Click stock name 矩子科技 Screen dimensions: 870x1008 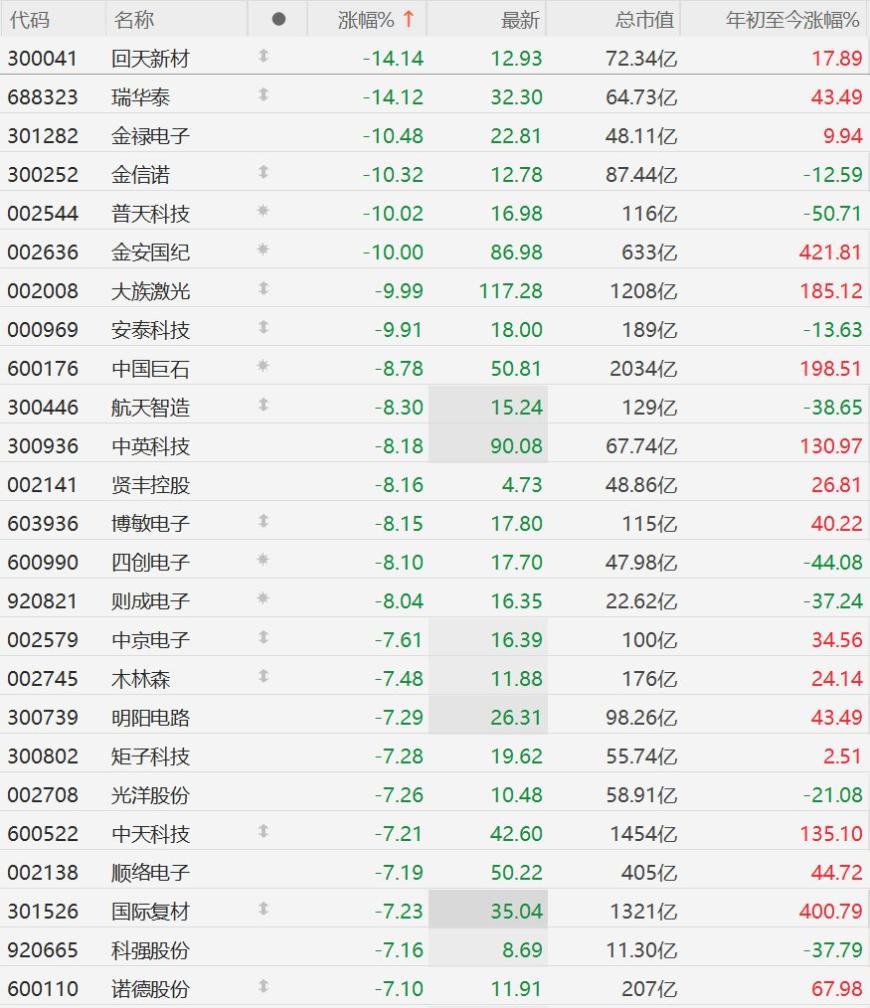150,756
